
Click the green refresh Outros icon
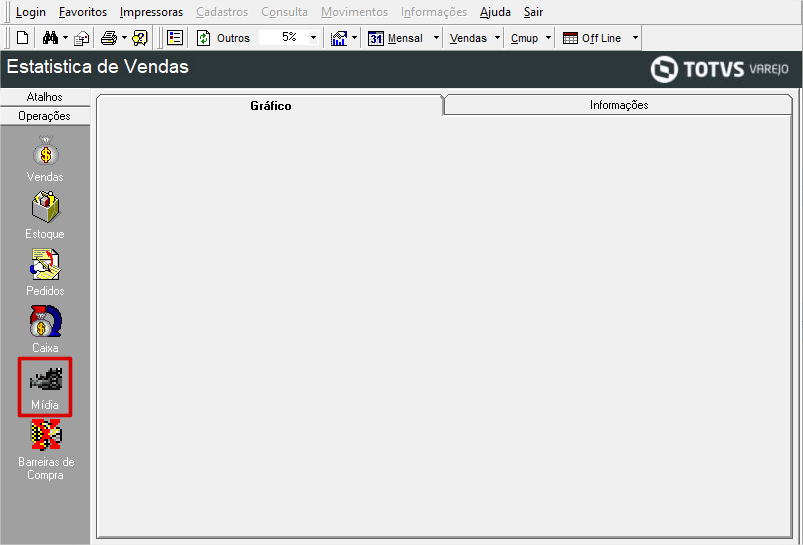tap(203, 38)
